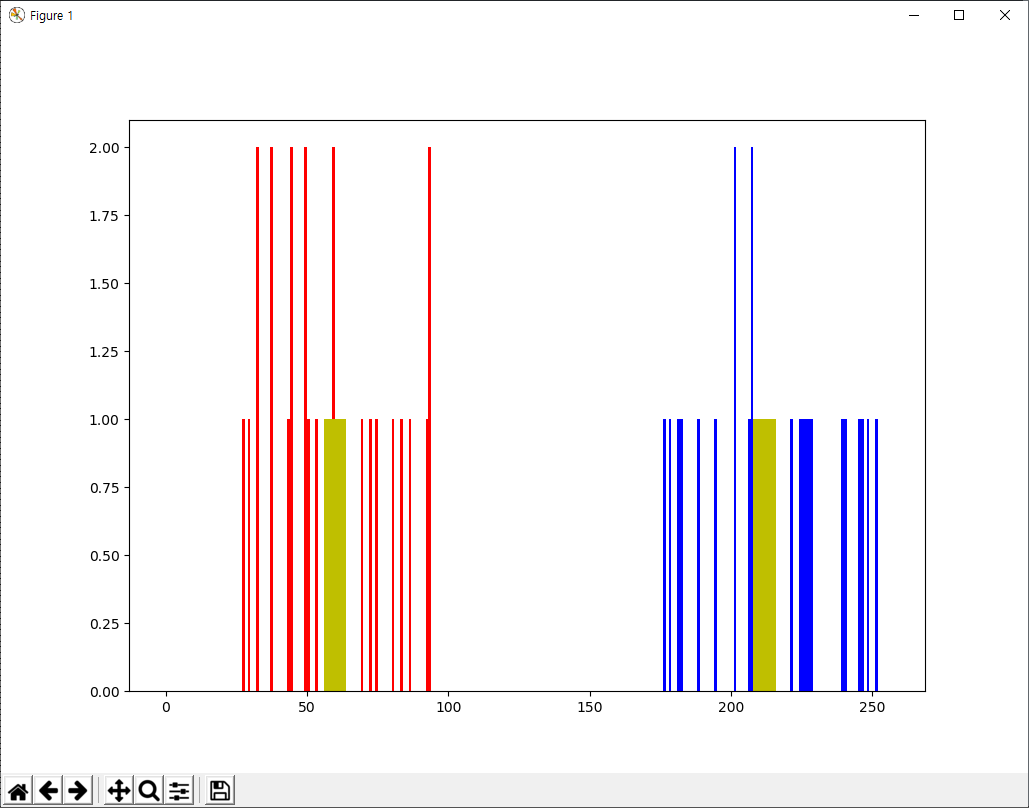Viewport: 1029px width, 808px height.
Task: Minimize the Figure 1 window
Action: point(914,15)
